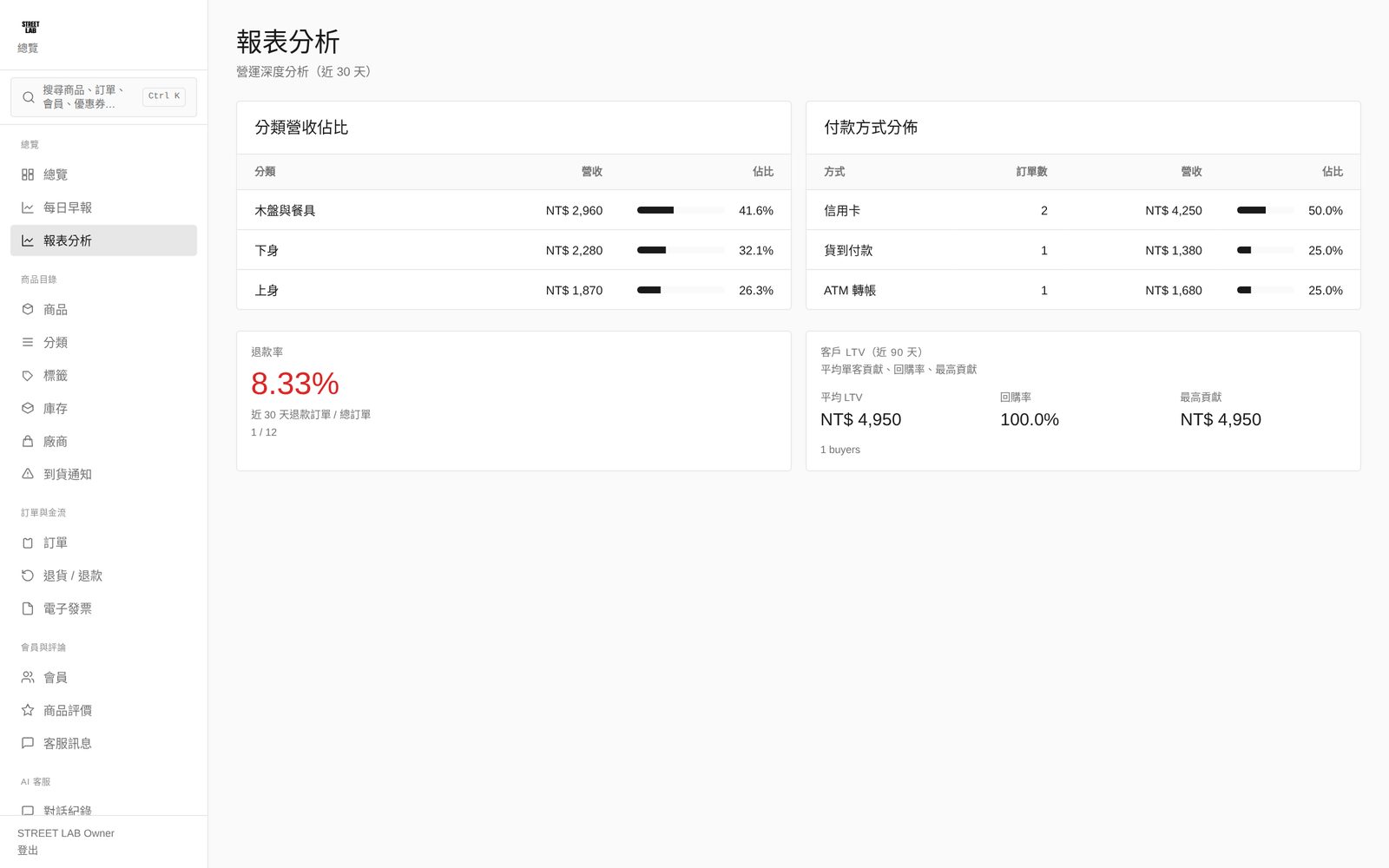Go to the 商品 page
The image size is (1389, 868).
[x=103, y=309]
